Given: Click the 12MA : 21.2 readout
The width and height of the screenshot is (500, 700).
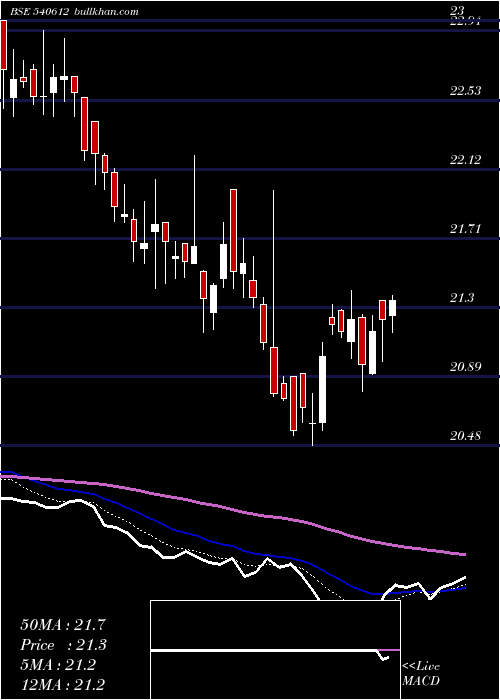Looking at the screenshot, I should [63, 685].
